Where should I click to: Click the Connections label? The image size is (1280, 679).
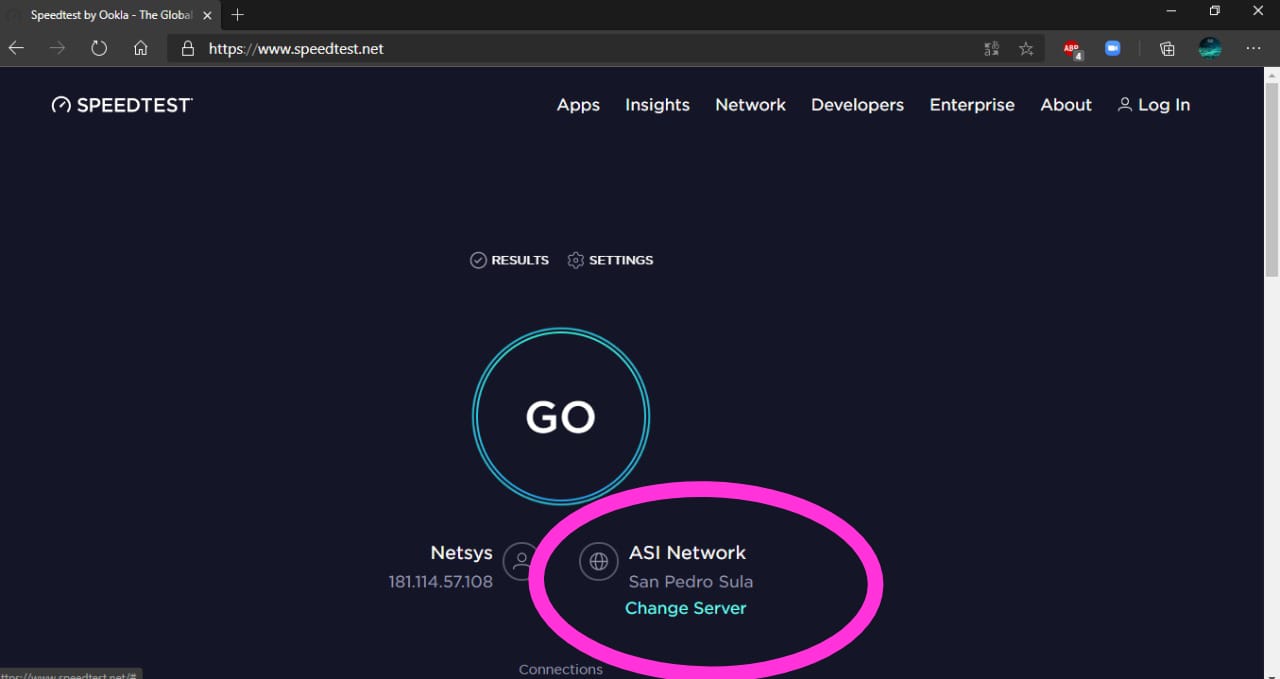click(x=561, y=670)
